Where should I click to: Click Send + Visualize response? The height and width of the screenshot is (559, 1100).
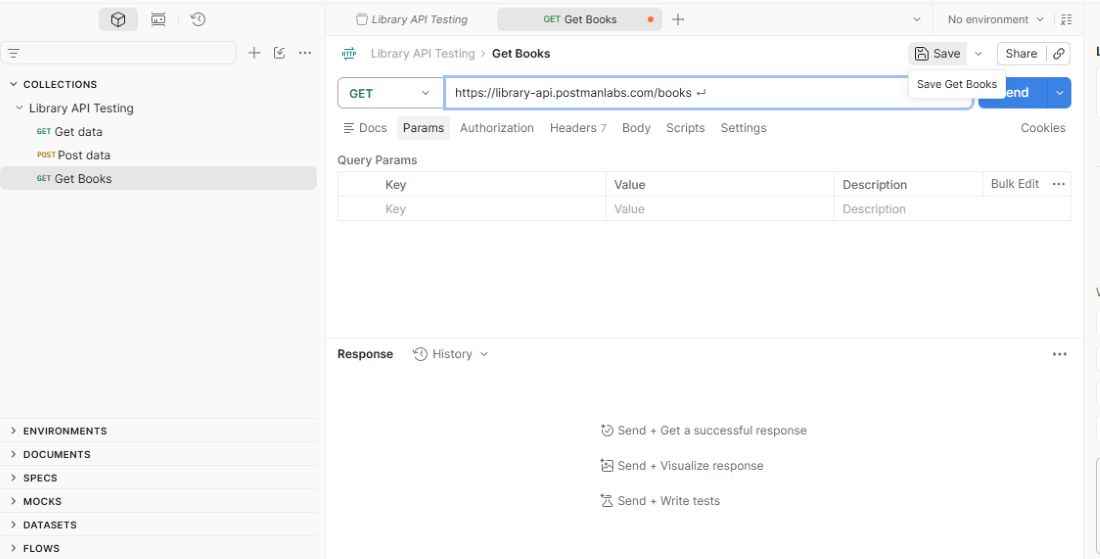(x=682, y=466)
